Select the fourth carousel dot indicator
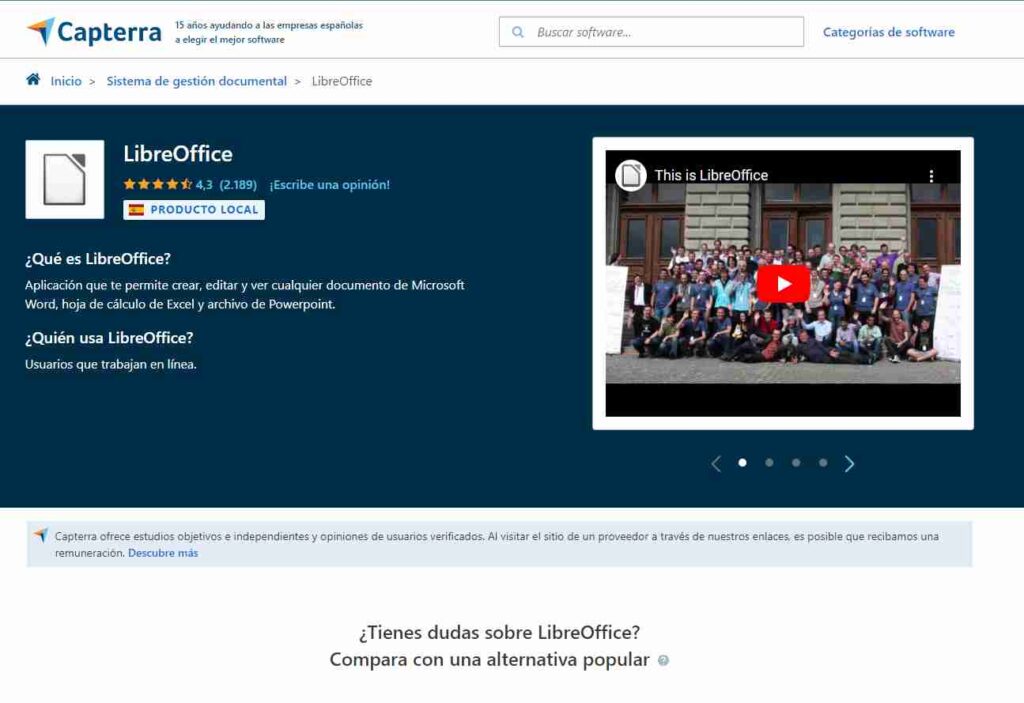The width and height of the screenshot is (1024, 703). [x=823, y=463]
